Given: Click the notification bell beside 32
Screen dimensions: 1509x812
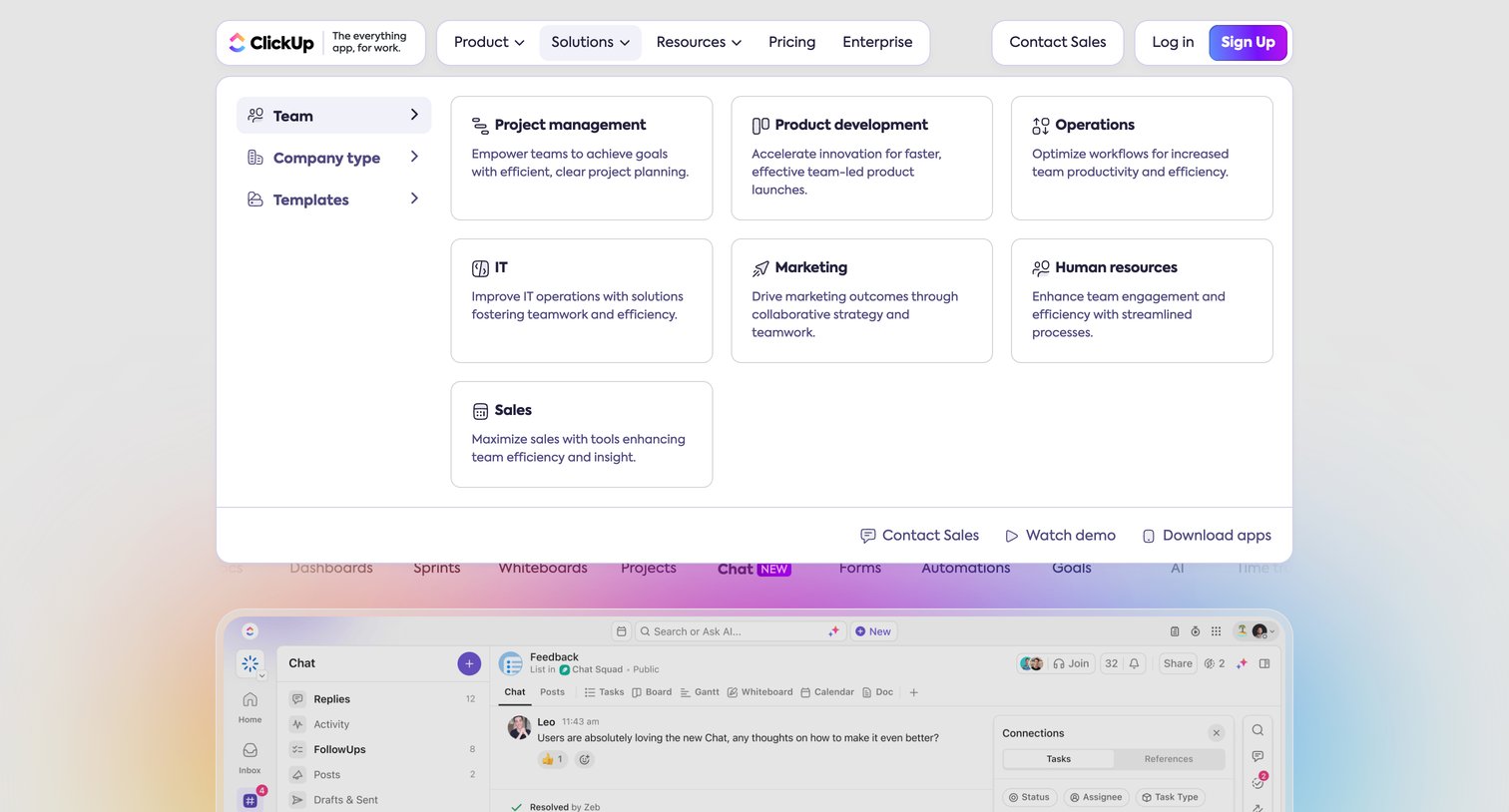Looking at the screenshot, I should (1134, 663).
